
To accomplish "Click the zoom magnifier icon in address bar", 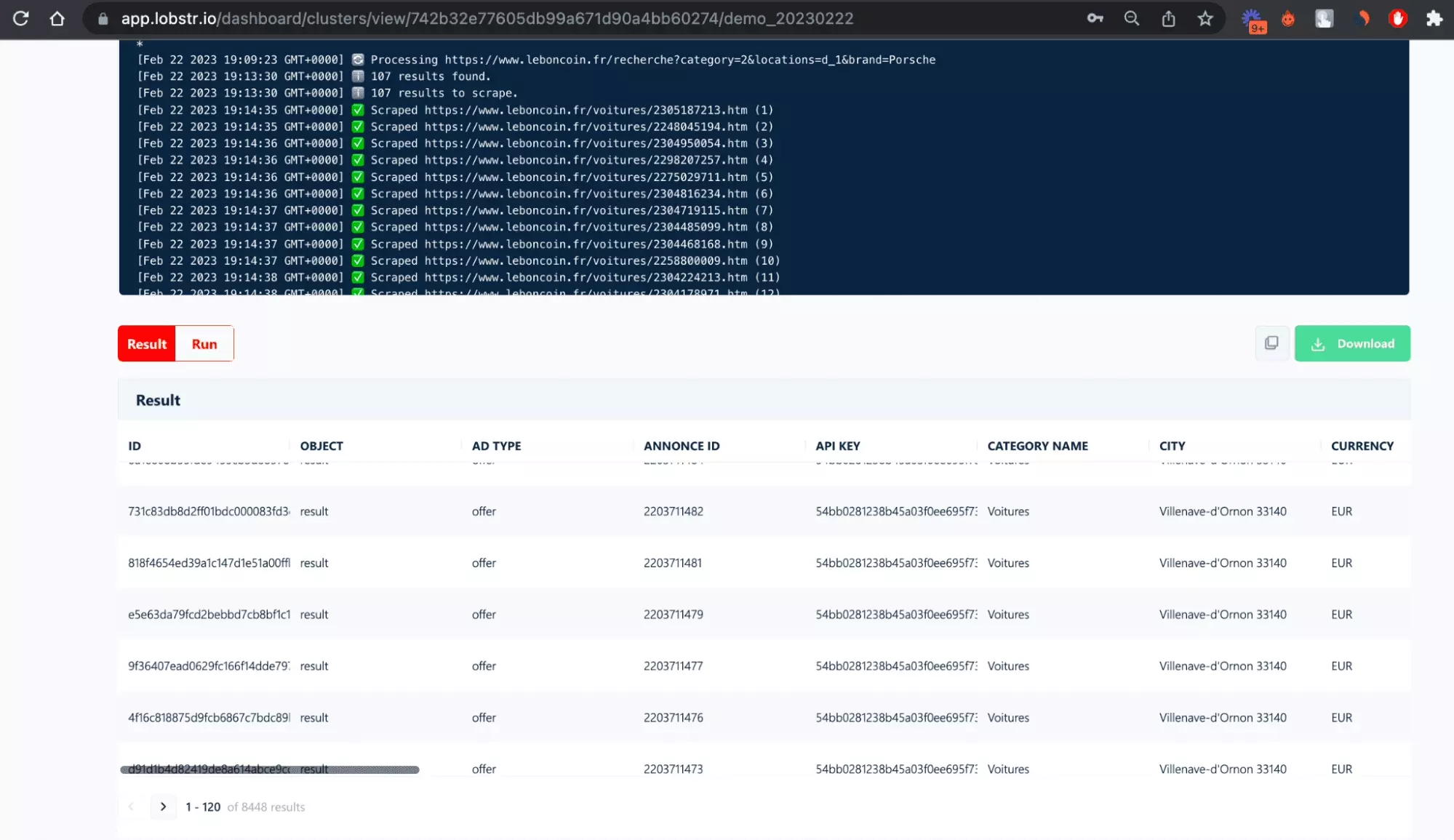I will [1131, 18].
